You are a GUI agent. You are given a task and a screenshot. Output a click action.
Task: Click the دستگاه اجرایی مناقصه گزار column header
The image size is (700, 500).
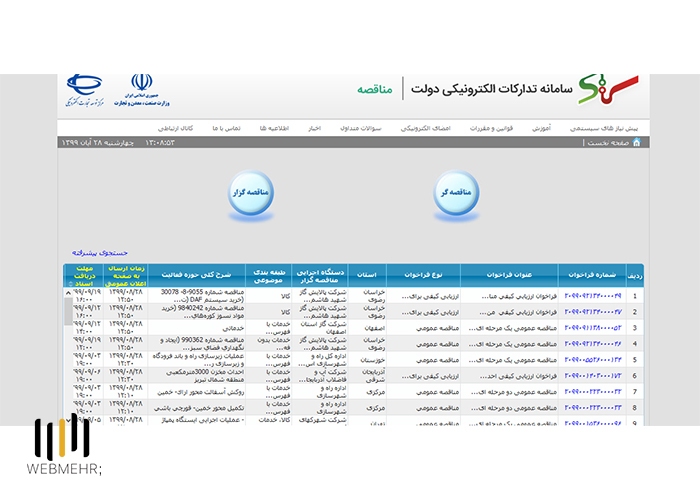[x=320, y=275]
